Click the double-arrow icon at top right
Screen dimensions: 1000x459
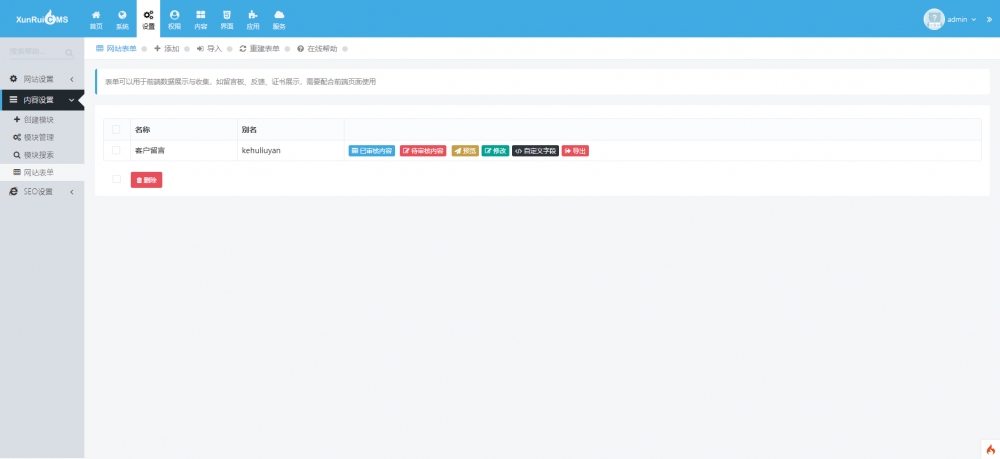pos(989,20)
